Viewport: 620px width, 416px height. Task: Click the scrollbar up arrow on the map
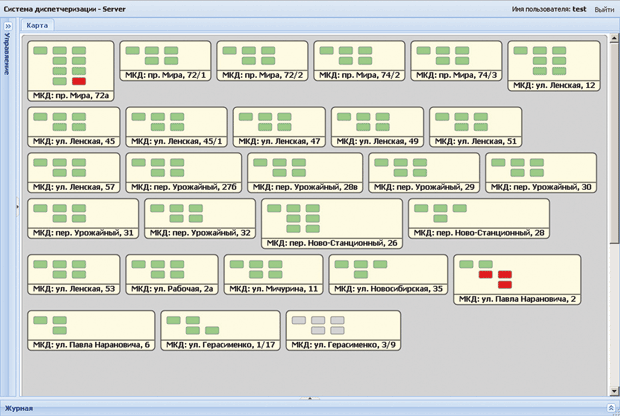pyautogui.click(x=614, y=38)
